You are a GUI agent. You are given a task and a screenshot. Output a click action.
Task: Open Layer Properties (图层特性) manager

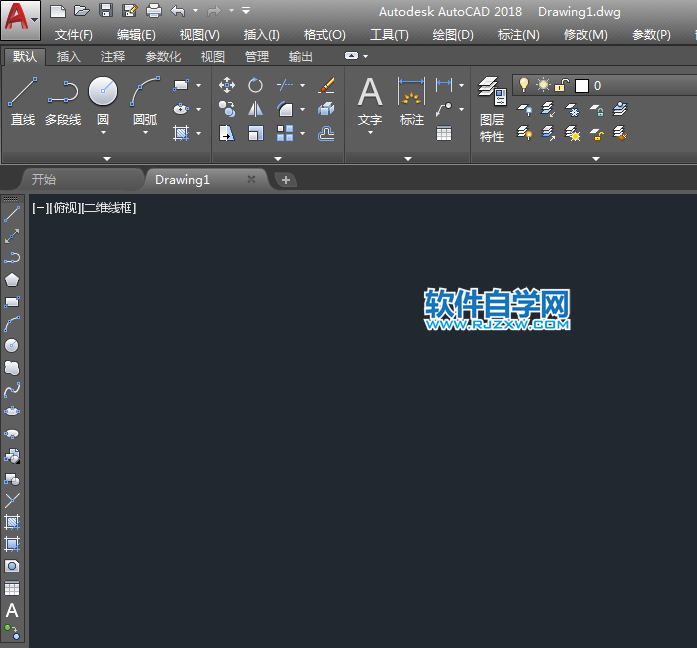(x=492, y=110)
